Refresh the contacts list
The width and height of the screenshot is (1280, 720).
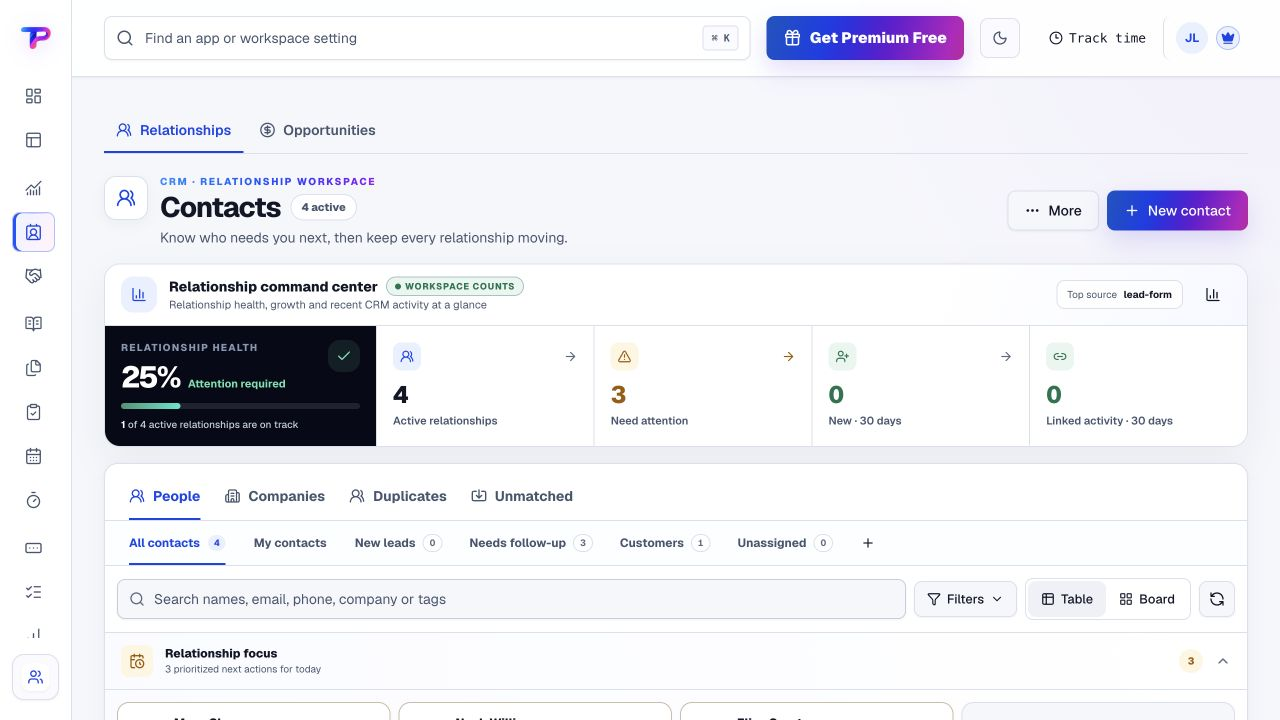[1217, 599]
